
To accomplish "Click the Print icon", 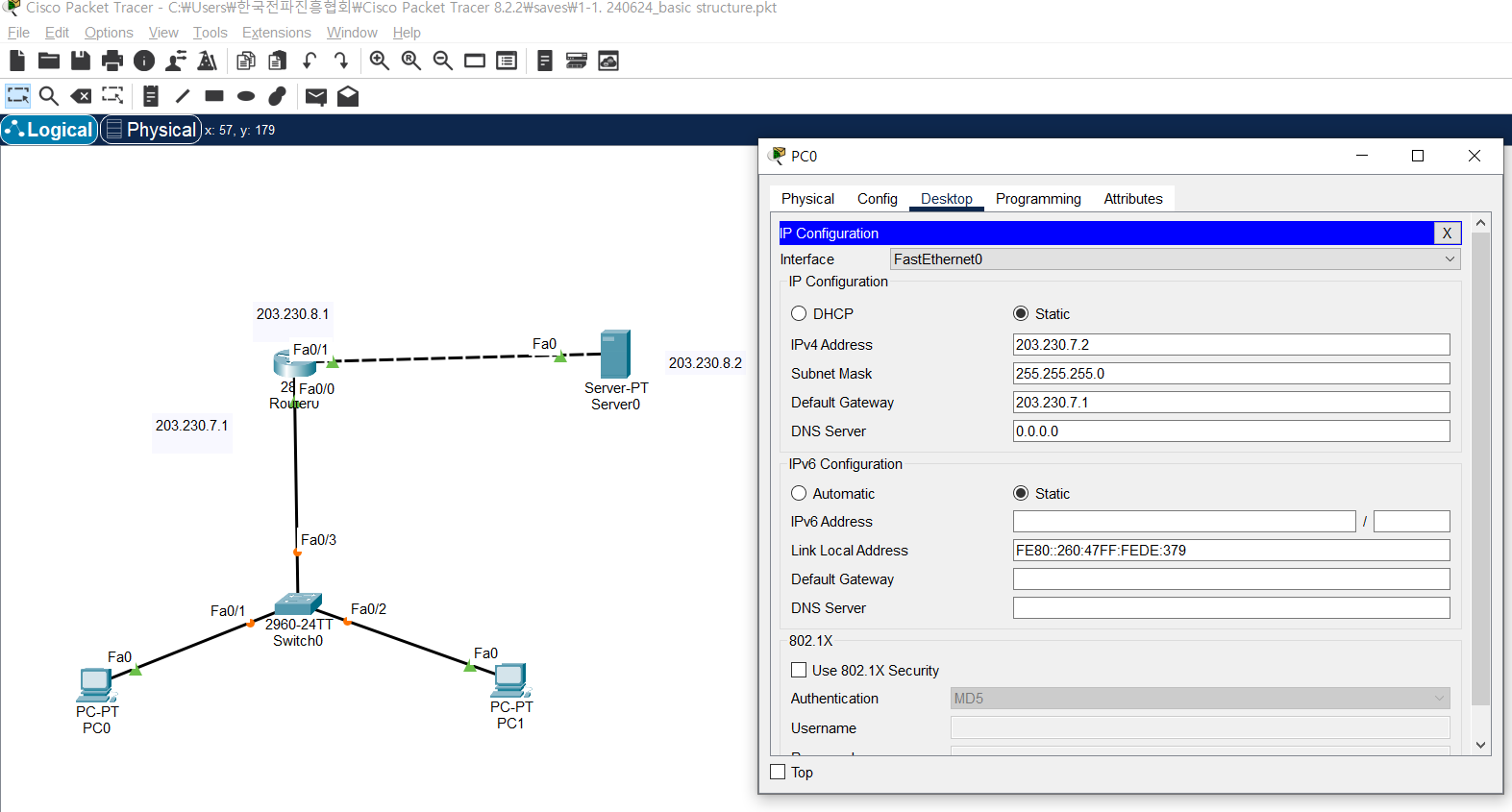I will [x=112, y=61].
